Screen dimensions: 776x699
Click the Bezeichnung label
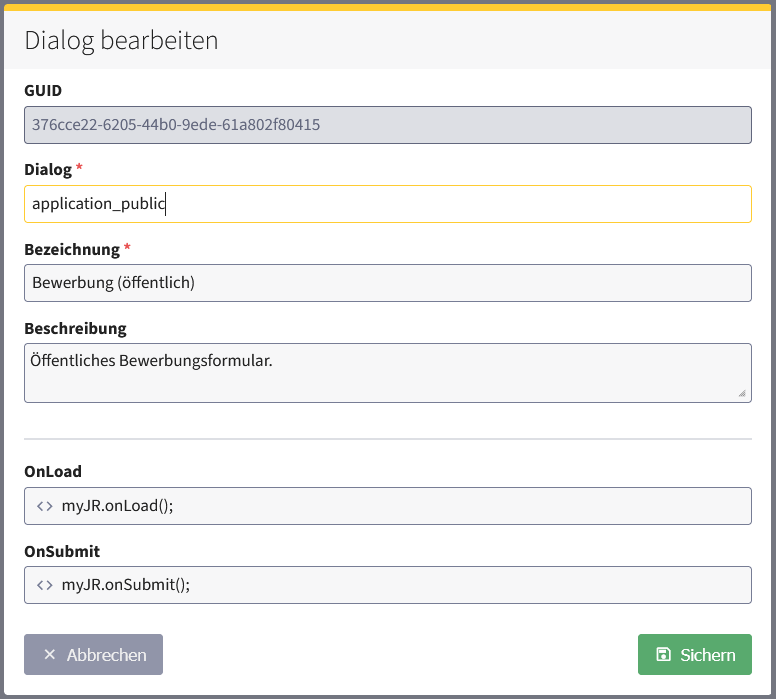(70, 249)
